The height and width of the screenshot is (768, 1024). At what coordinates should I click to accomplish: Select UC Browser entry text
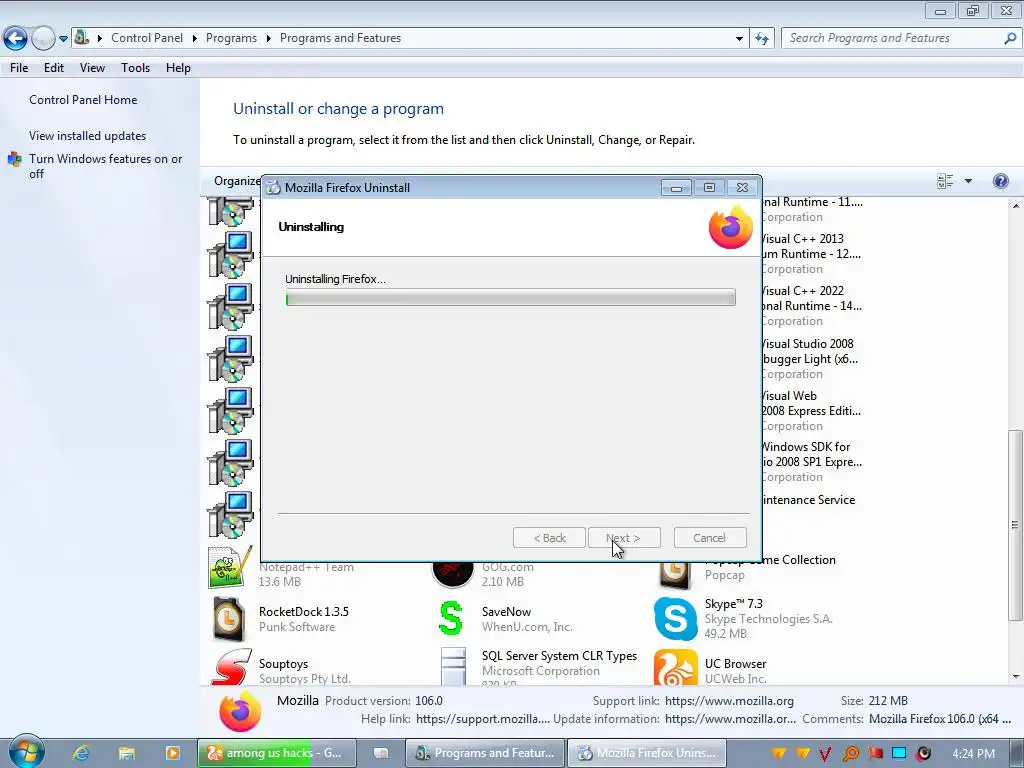(x=735, y=671)
